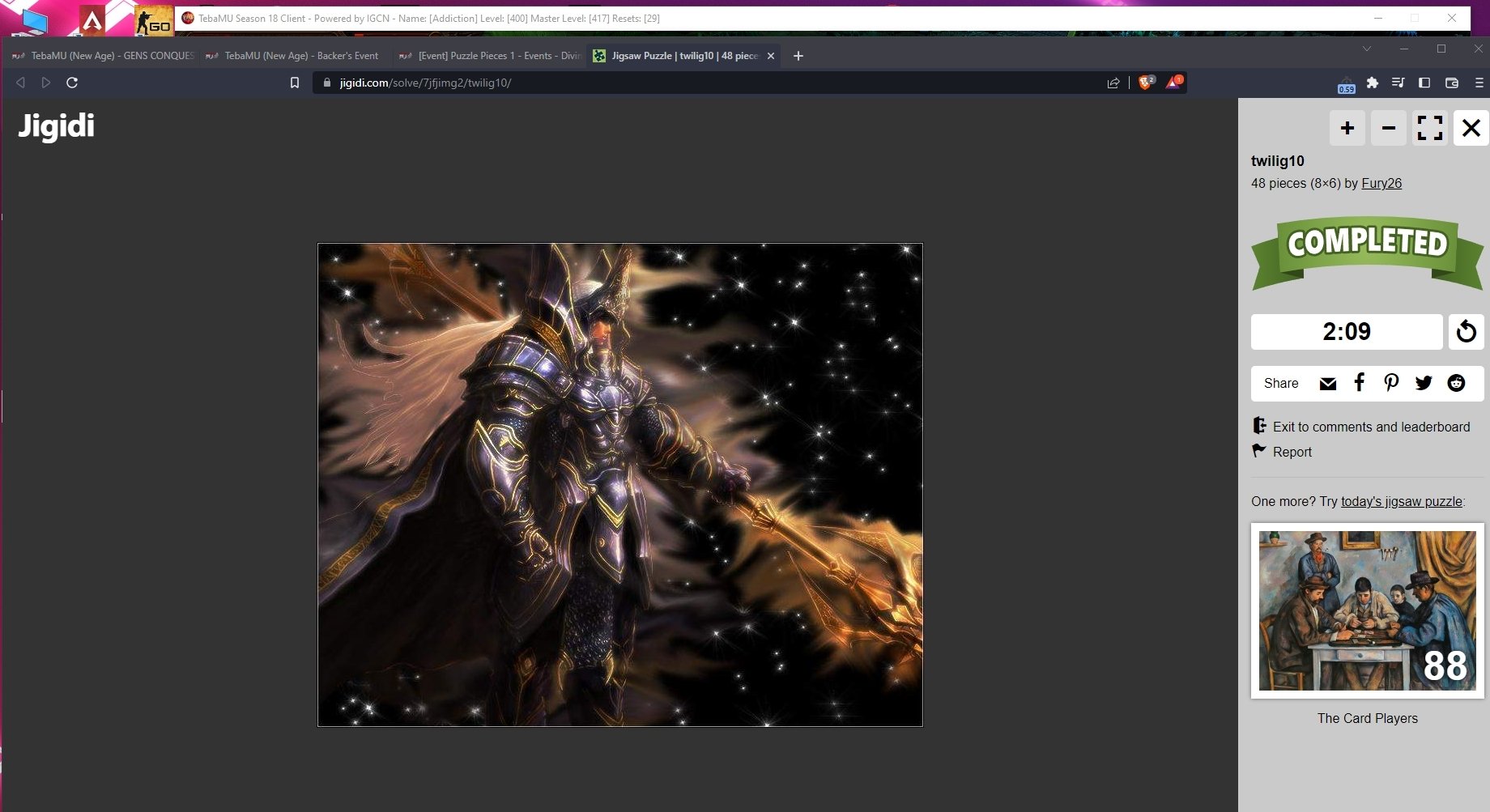Open today's jigsaw puzzle link
Screen dimensions: 1490x812
(x=1402, y=501)
